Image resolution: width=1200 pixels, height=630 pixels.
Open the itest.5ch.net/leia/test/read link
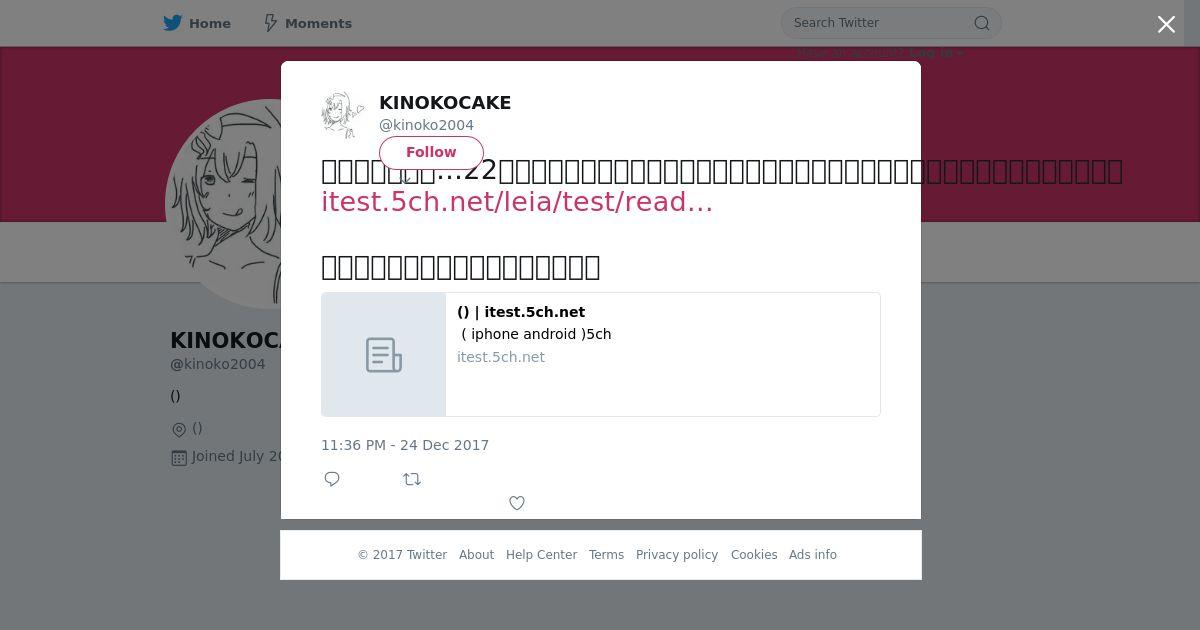point(517,202)
